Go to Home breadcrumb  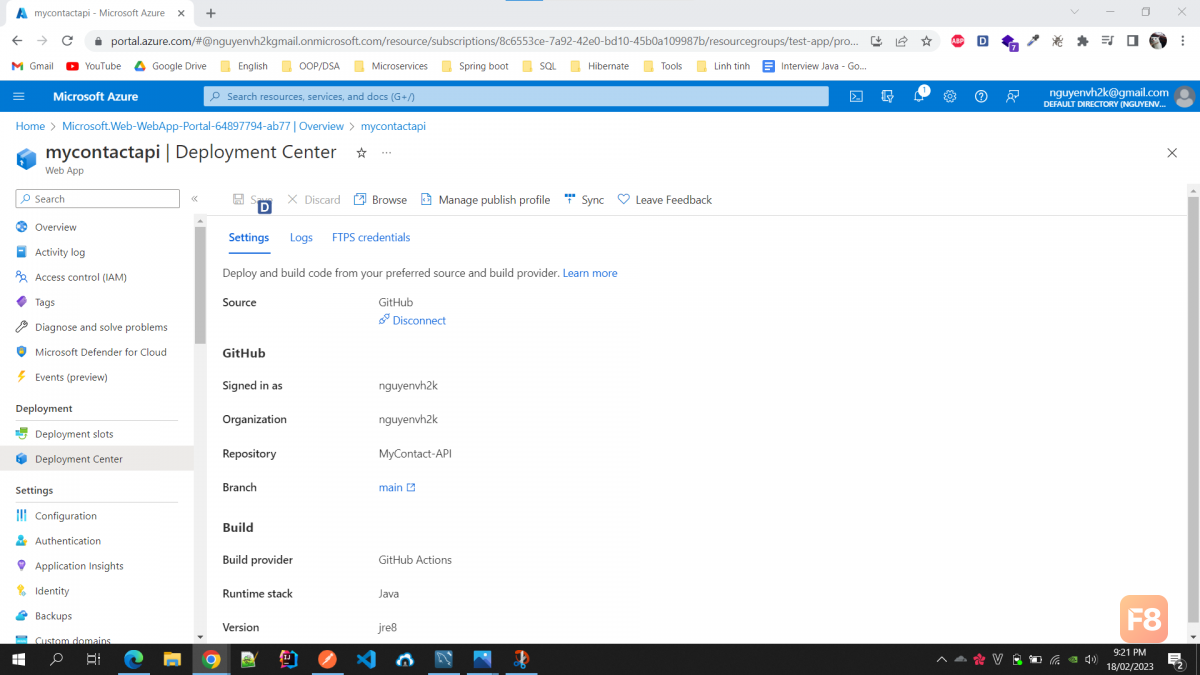30,126
